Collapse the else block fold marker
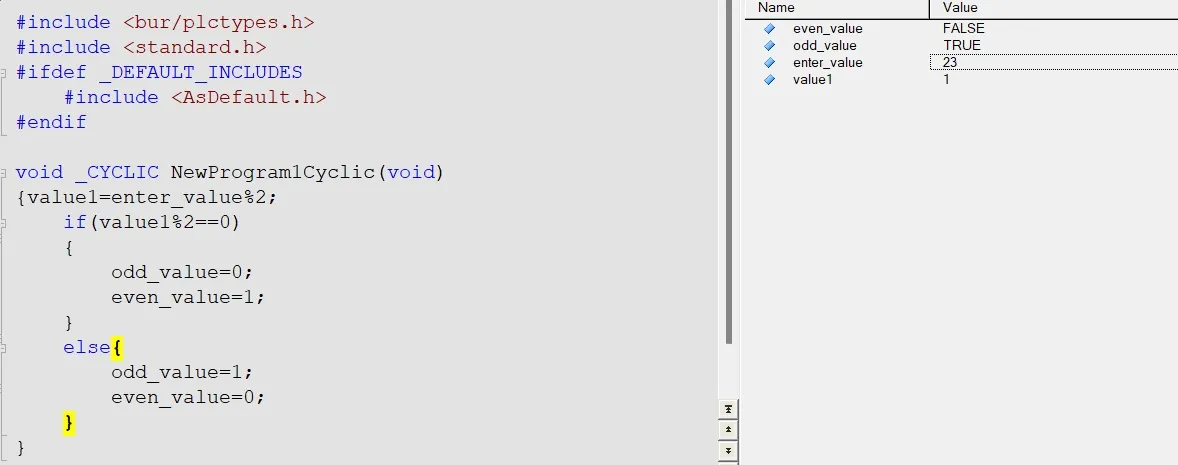The image size is (1178, 465). tap(5, 349)
